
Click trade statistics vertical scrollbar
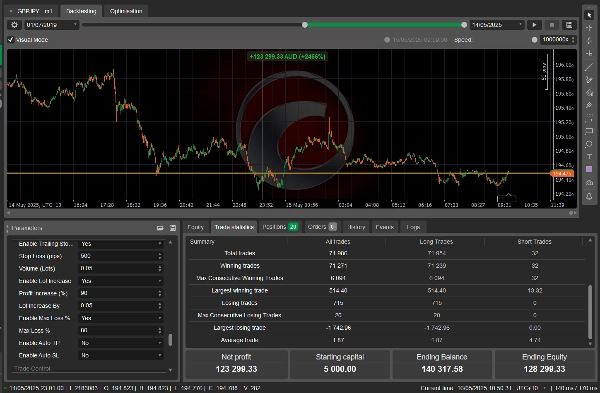[x=590, y=311]
